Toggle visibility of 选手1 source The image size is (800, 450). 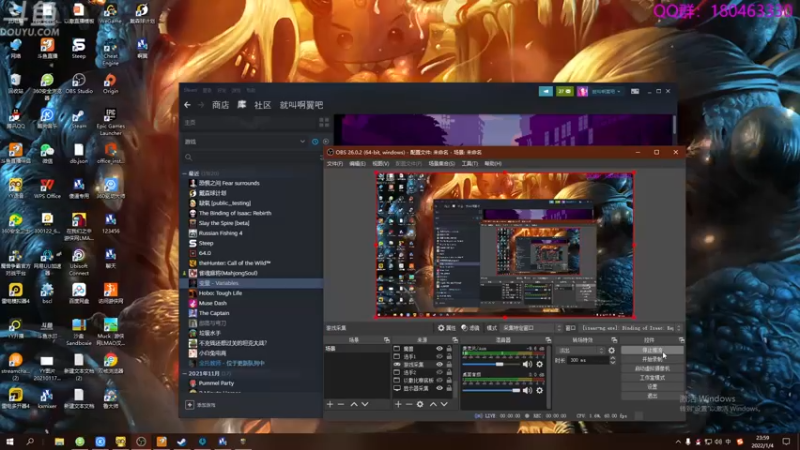click(x=439, y=357)
